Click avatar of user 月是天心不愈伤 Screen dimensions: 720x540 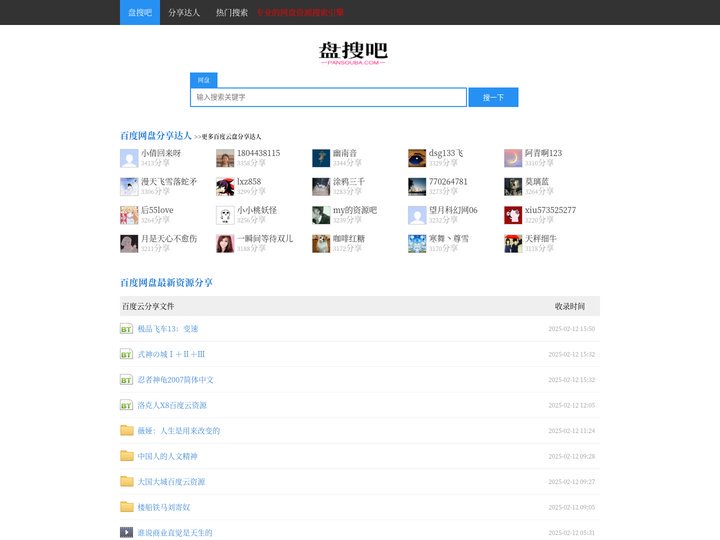pos(129,244)
